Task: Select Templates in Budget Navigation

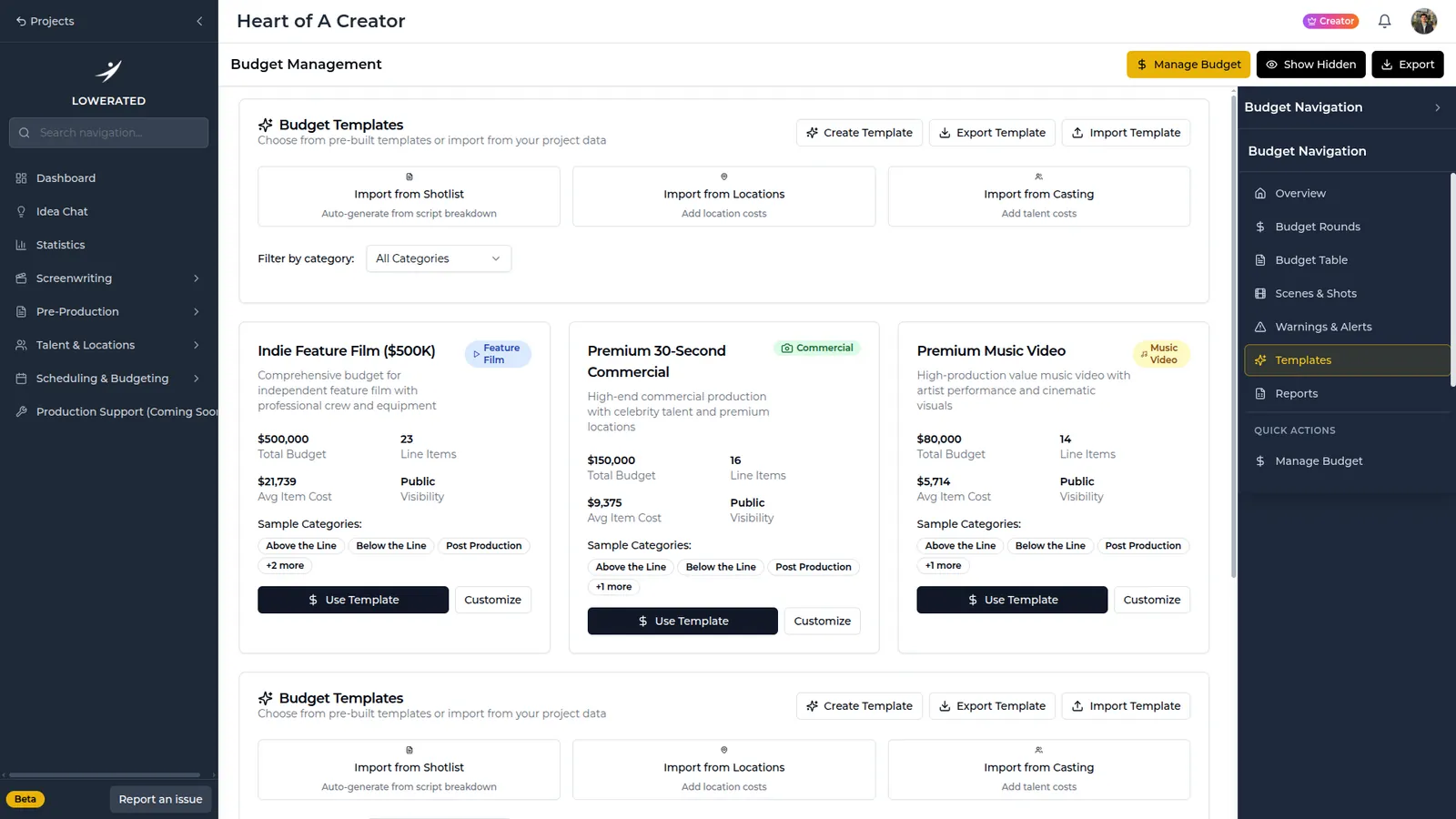Action: (x=1347, y=360)
